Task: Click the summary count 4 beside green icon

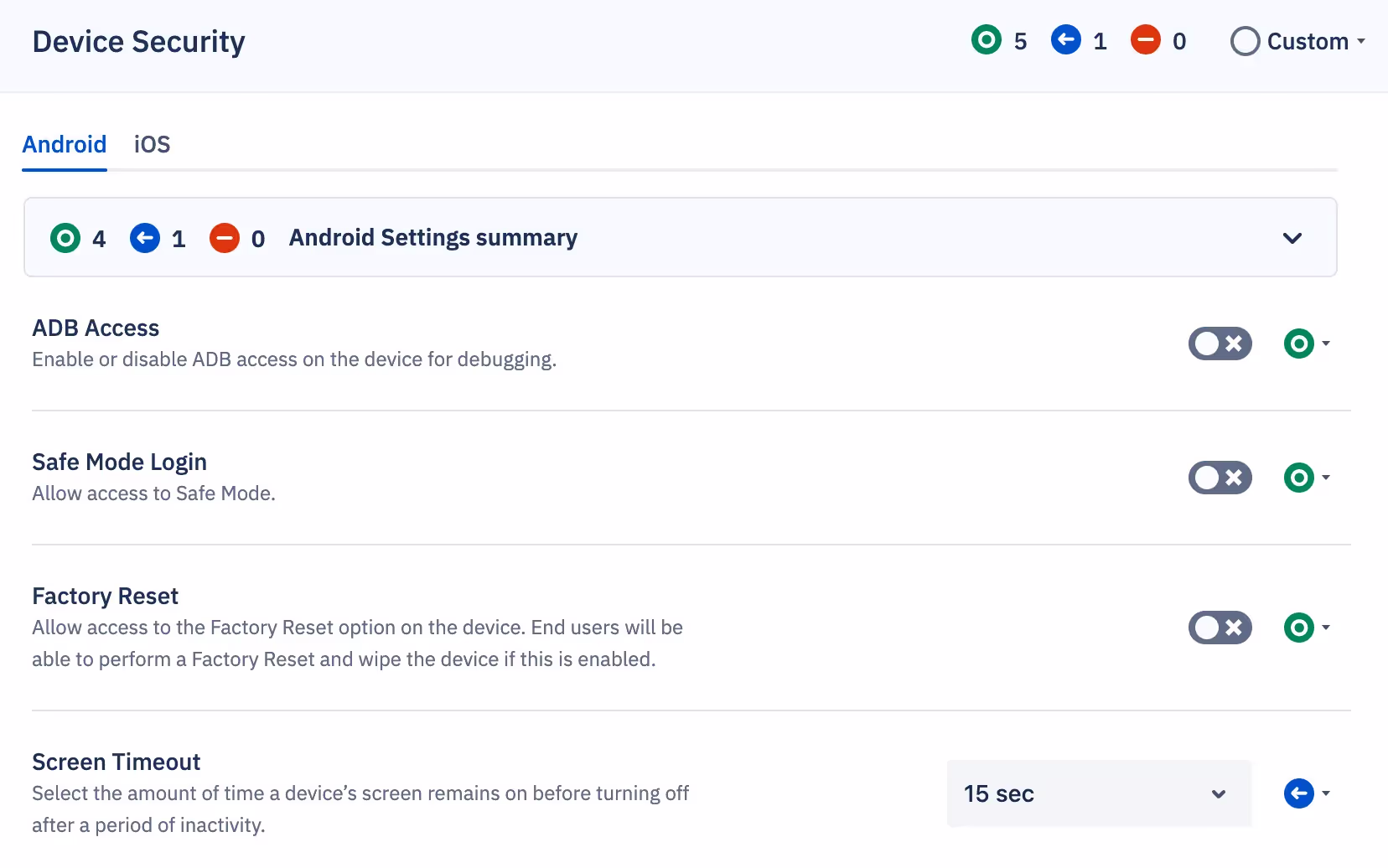Action: 99,240
